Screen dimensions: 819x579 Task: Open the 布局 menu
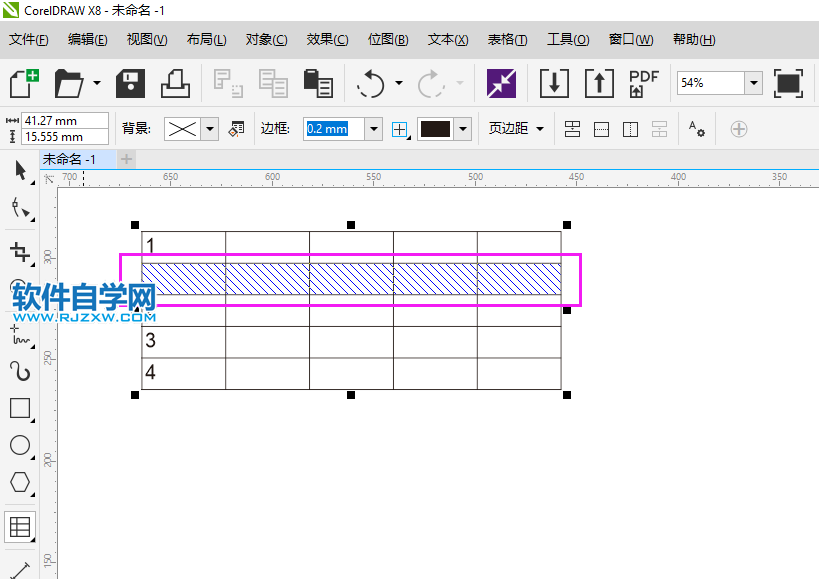click(206, 40)
